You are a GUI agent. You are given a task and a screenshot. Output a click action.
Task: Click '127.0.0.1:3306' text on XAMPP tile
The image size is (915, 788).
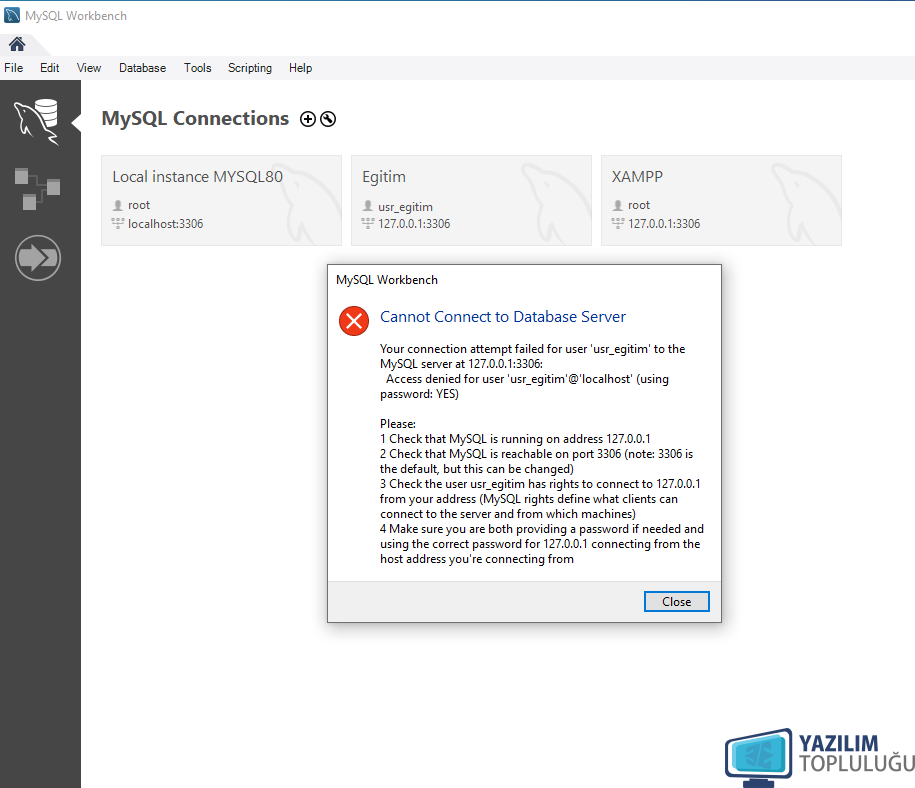[664, 224]
